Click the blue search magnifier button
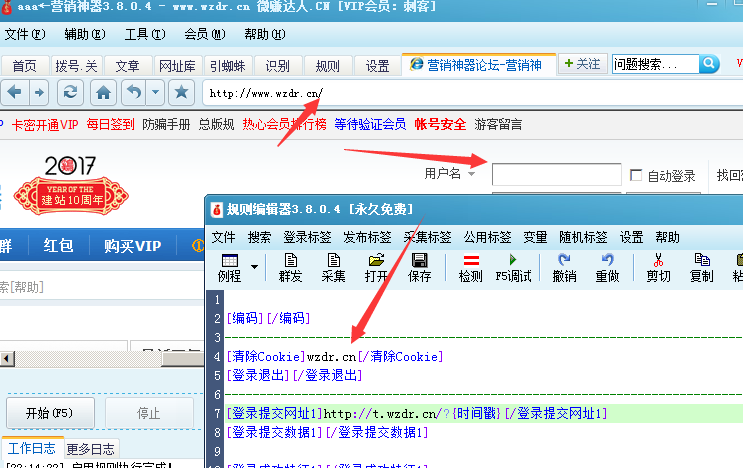The height and width of the screenshot is (468, 743). (709, 63)
